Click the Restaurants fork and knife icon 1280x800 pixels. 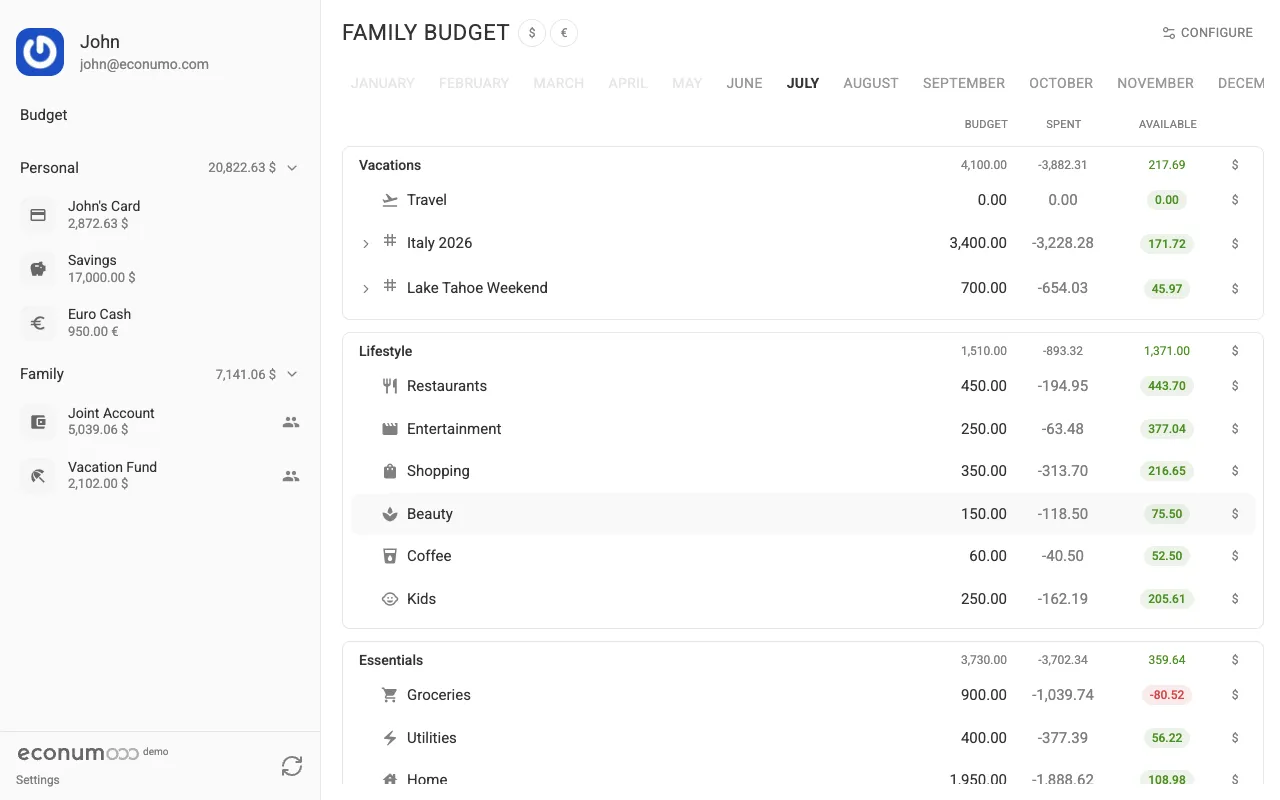coord(390,386)
